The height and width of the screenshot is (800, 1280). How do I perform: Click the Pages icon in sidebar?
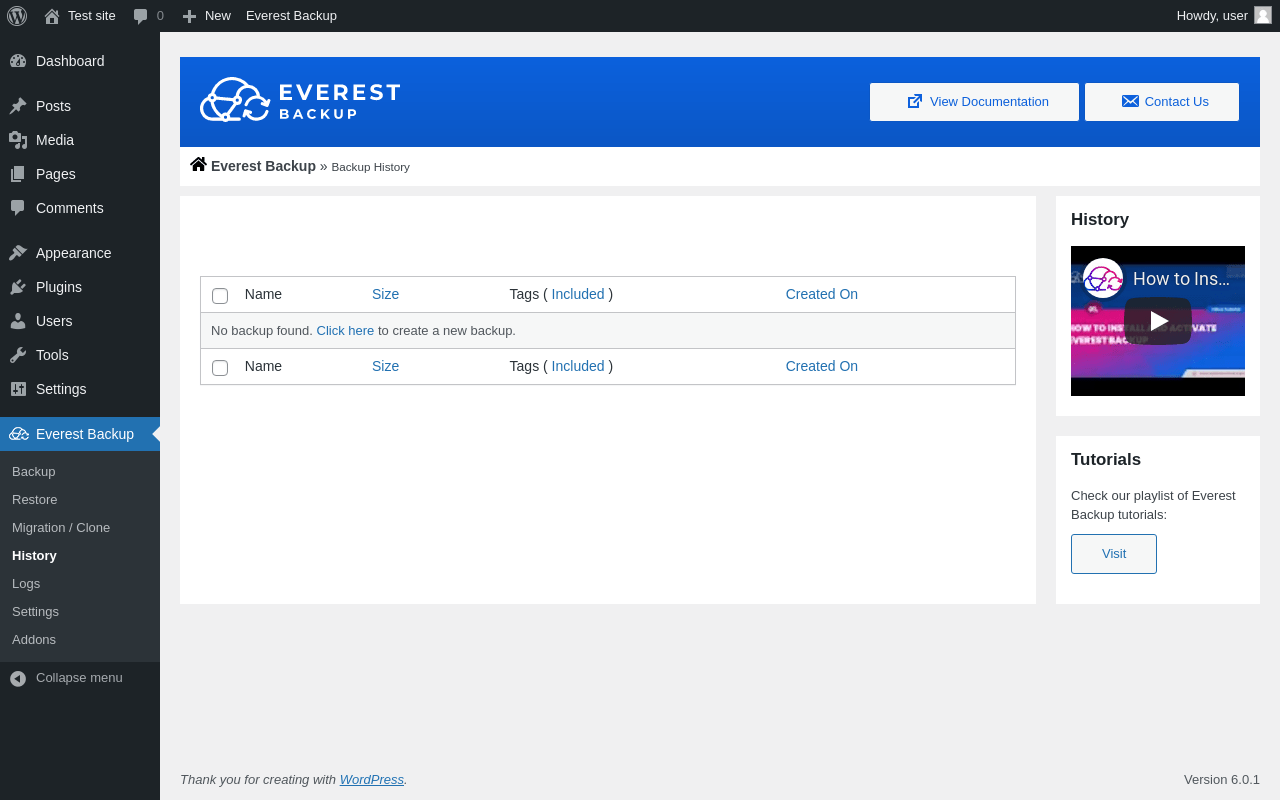[x=18, y=174]
